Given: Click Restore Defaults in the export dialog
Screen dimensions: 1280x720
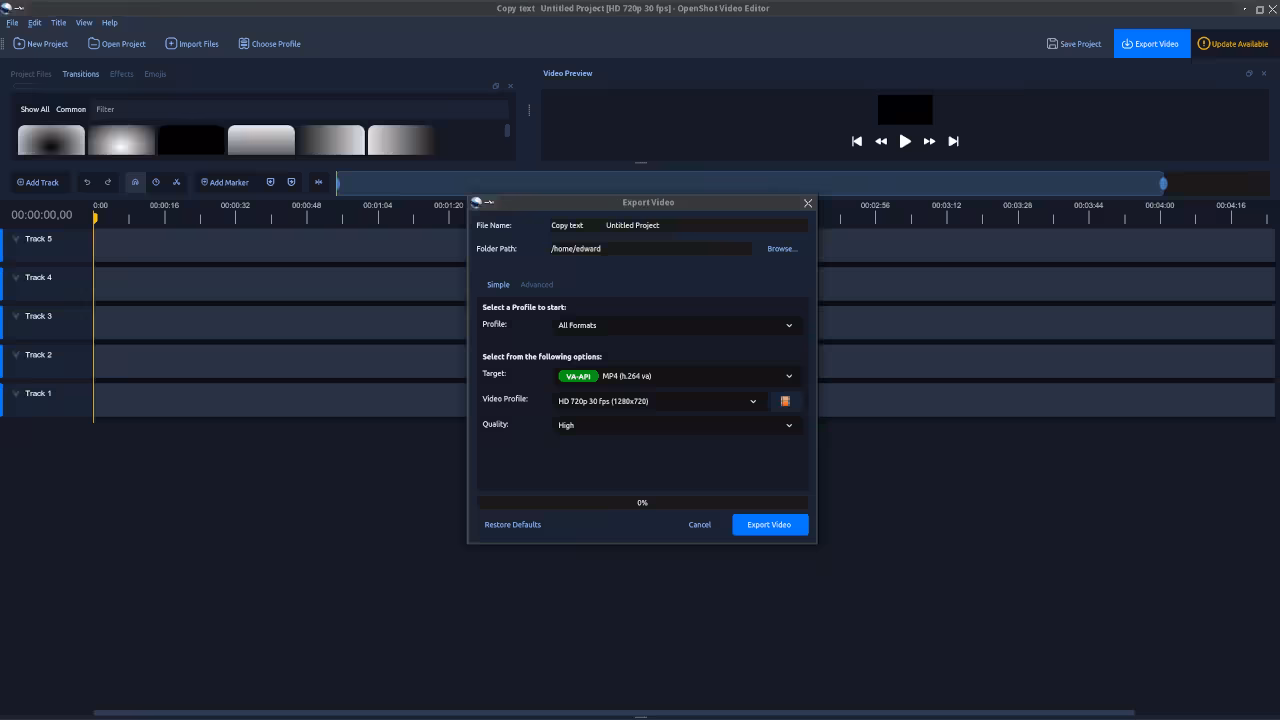Looking at the screenshot, I should tap(513, 524).
